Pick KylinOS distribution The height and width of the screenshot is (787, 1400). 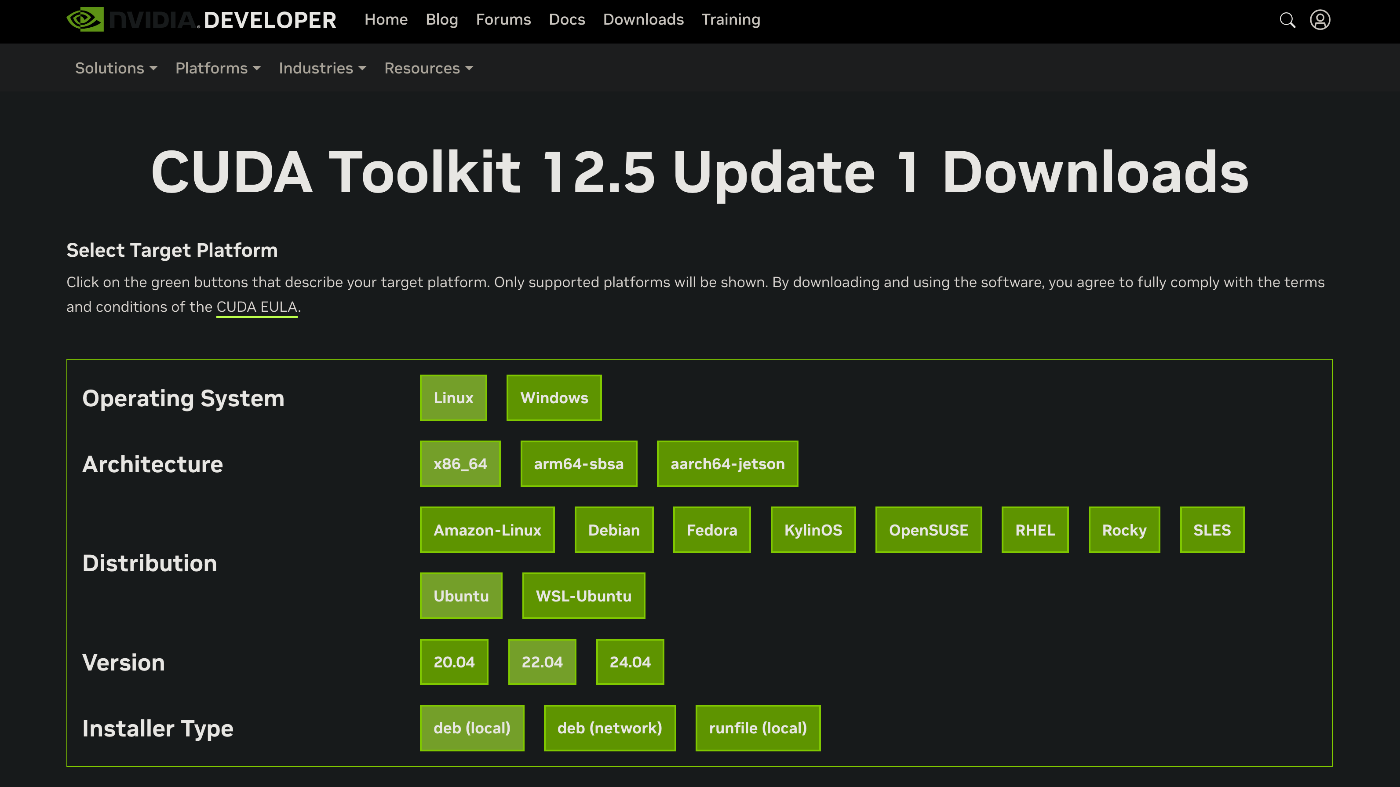(813, 530)
